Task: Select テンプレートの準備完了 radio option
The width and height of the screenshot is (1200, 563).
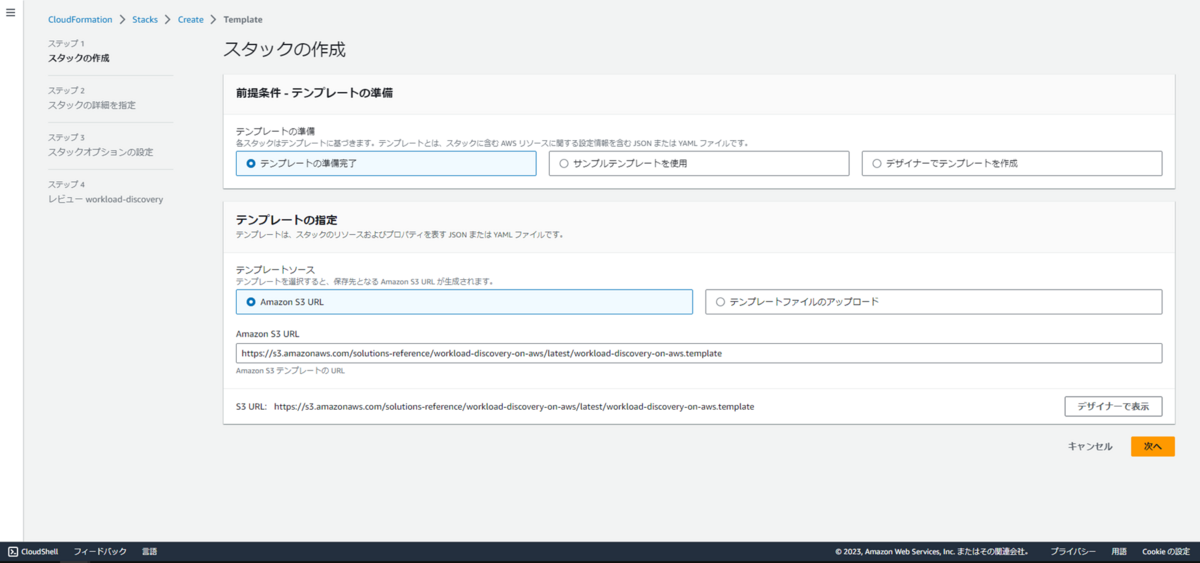Action: click(x=386, y=163)
